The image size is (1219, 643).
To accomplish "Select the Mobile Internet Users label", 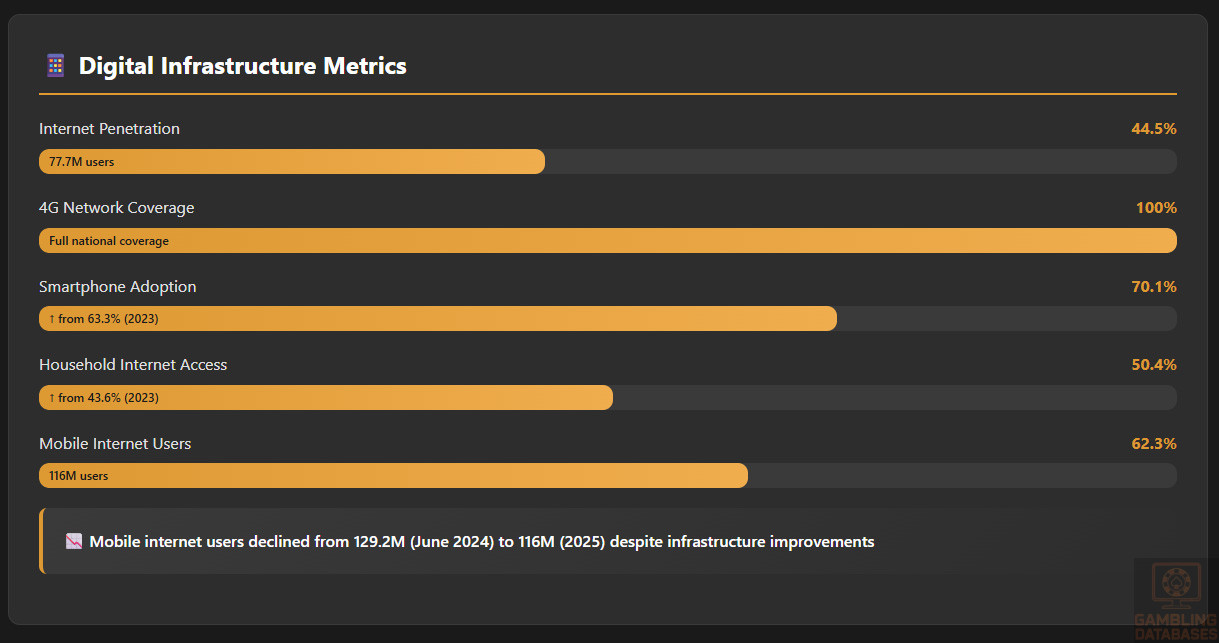I will (x=115, y=444).
